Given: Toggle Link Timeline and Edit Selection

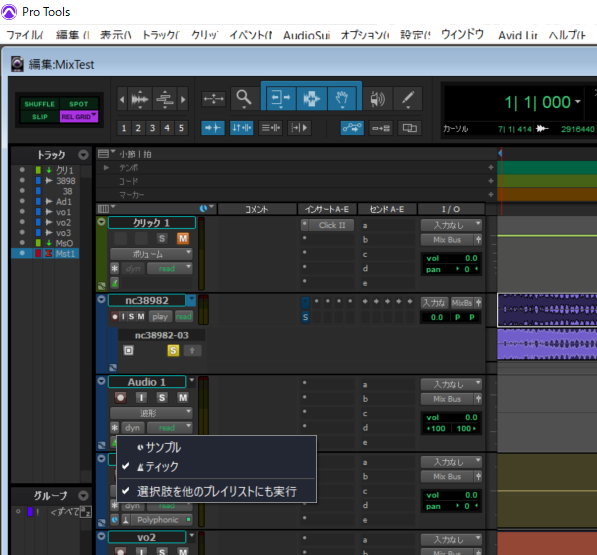Looking at the screenshot, I should (x=241, y=128).
